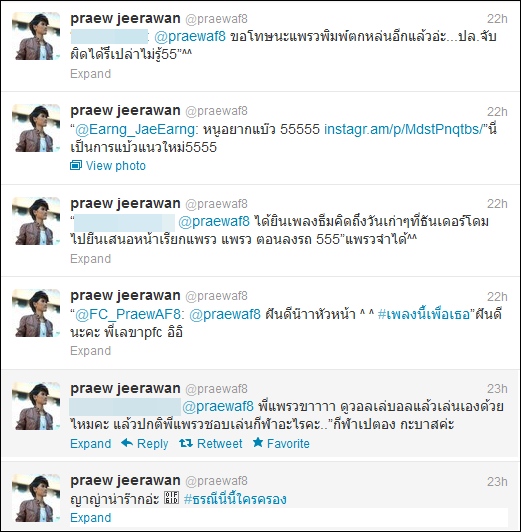Expand the first tweet about typing mistakes
Viewport: 521px width, 532px height.
click(91, 74)
